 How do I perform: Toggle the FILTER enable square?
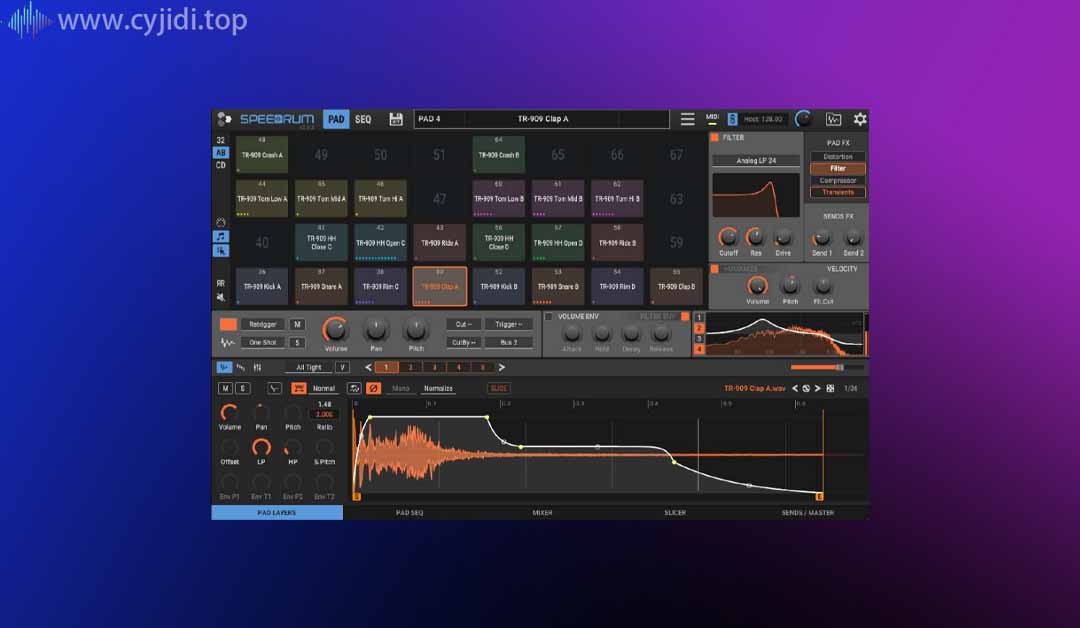tap(715, 138)
